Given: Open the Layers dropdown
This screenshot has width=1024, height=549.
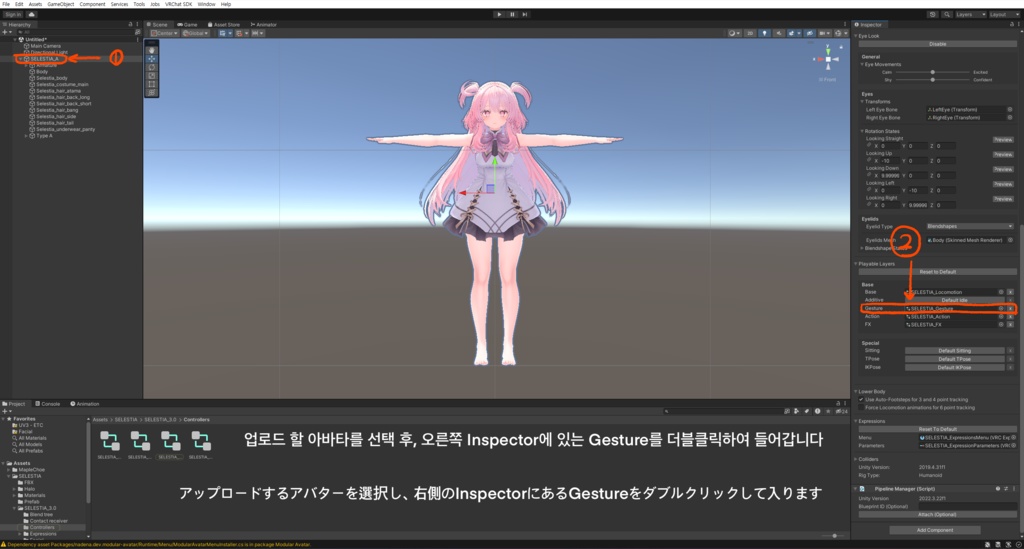Looking at the screenshot, I should coord(971,14).
